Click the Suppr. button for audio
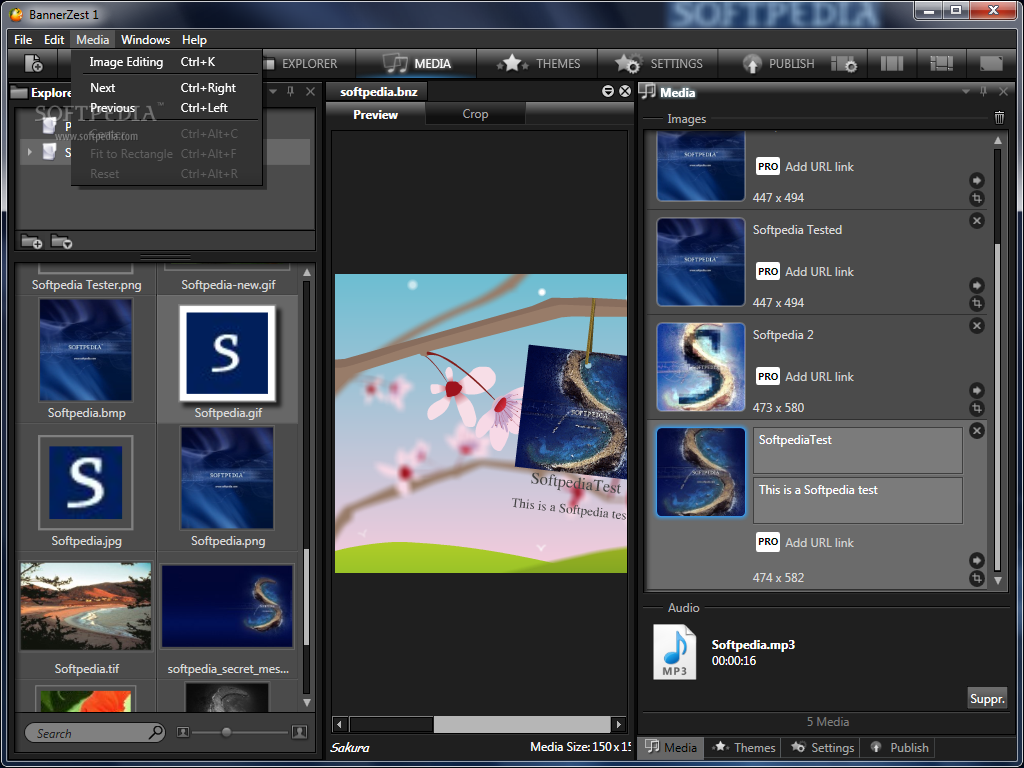This screenshot has width=1024, height=768. click(987, 699)
